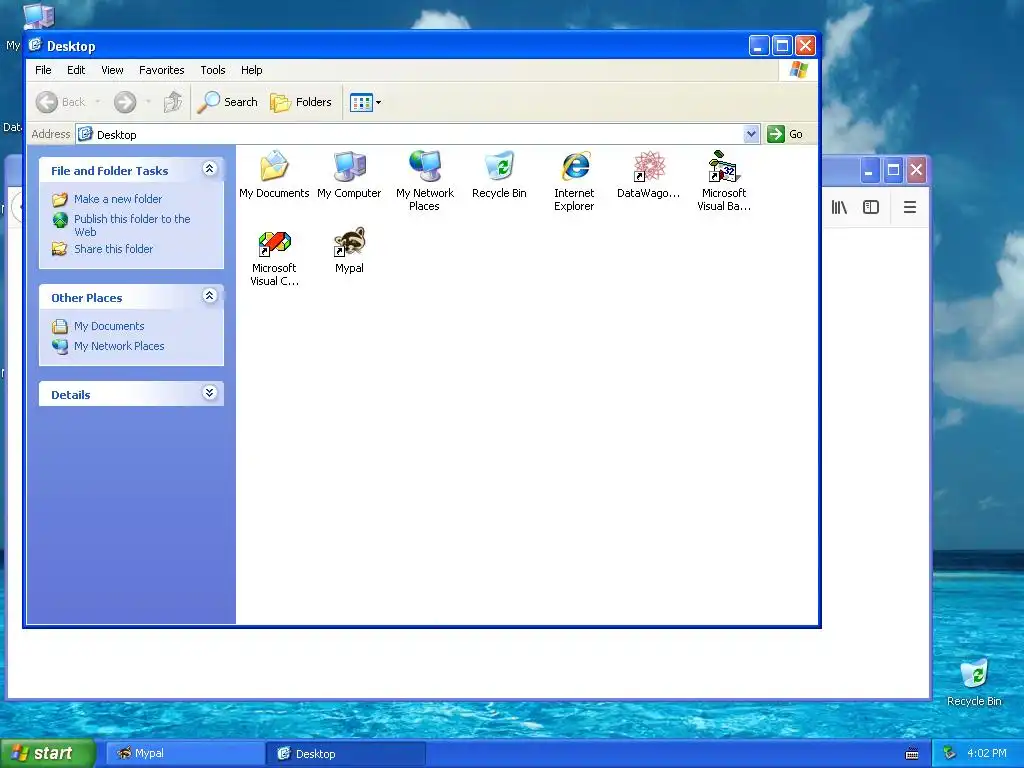Image resolution: width=1024 pixels, height=768 pixels.
Task: Click the Desktop taskbar button
Action: tap(346, 754)
